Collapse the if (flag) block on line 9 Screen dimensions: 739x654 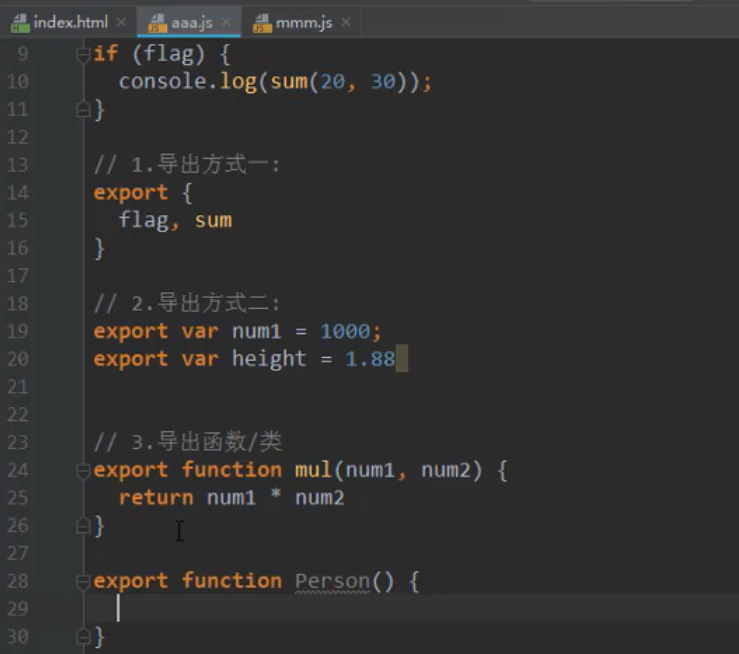coord(83,55)
